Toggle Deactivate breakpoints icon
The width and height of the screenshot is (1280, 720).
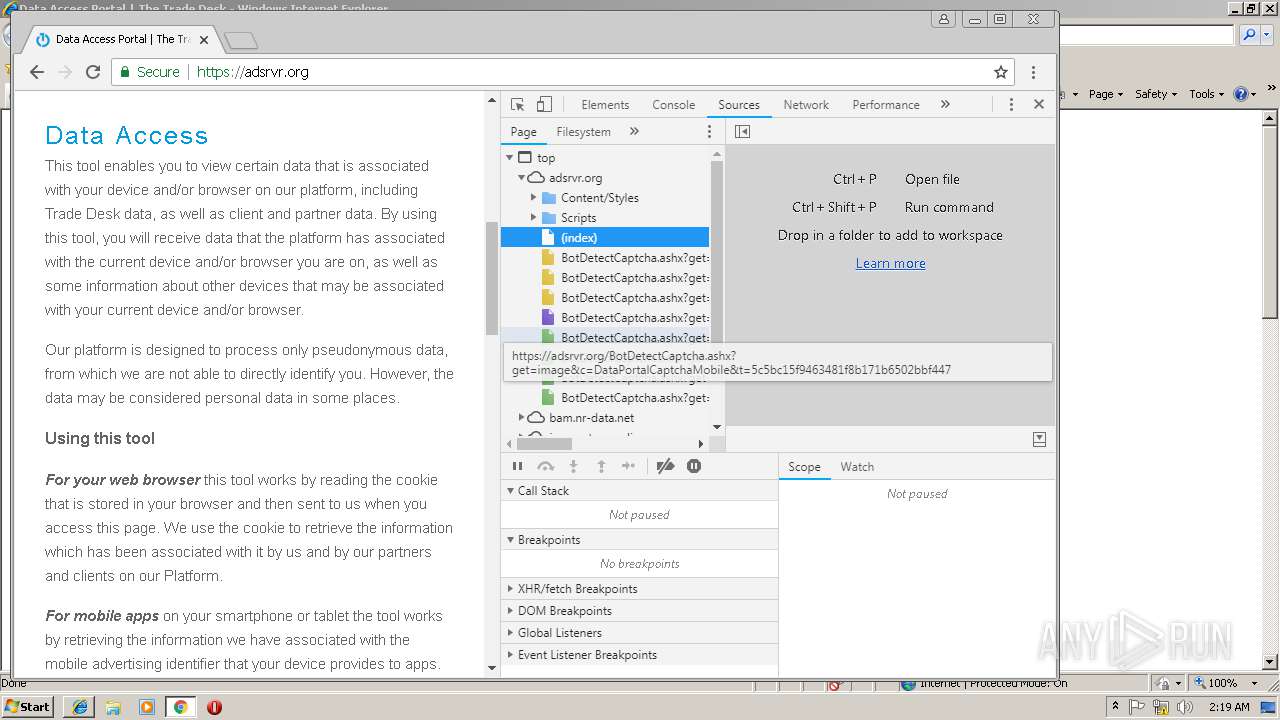[665, 466]
